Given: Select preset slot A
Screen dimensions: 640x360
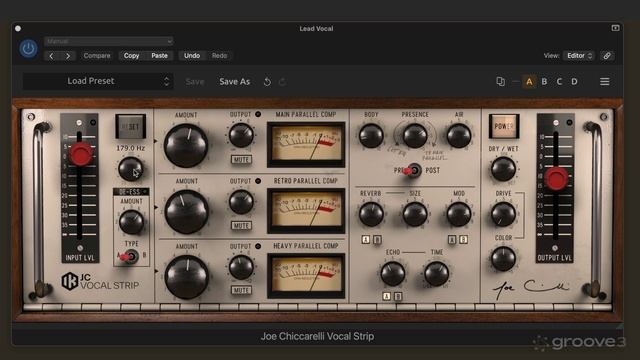Looking at the screenshot, I should click(x=529, y=82).
